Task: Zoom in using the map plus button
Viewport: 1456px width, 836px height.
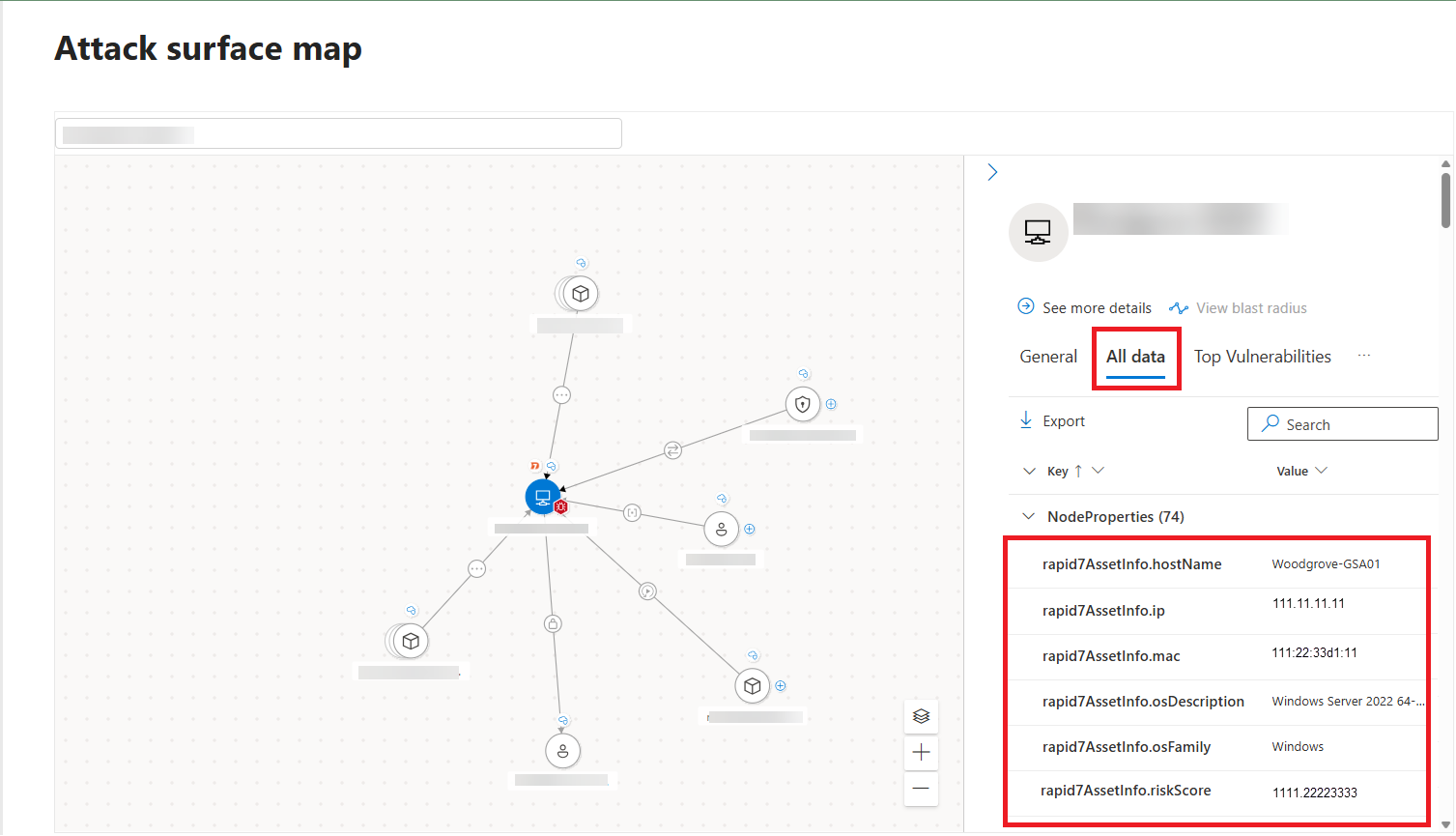Action: (921, 752)
